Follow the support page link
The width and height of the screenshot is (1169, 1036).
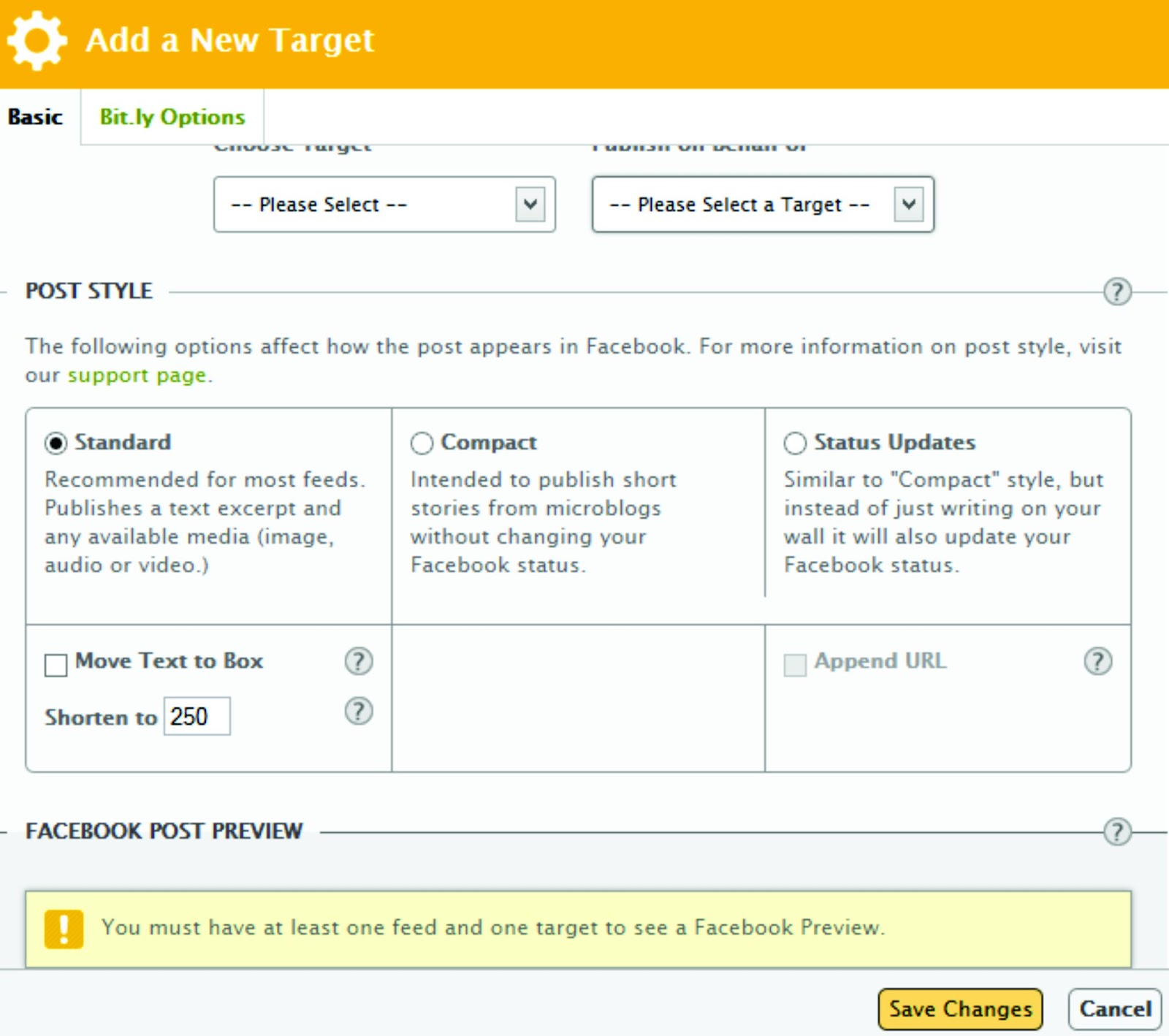click(137, 376)
